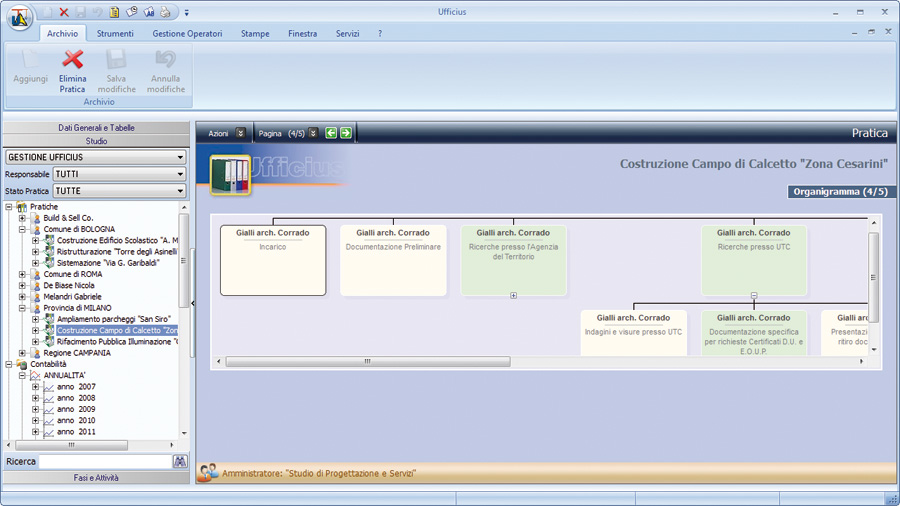This screenshot has width=900, height=506.
Task: Collapse the left panel with the splitter arrow
Action: [x=193, y=303]
